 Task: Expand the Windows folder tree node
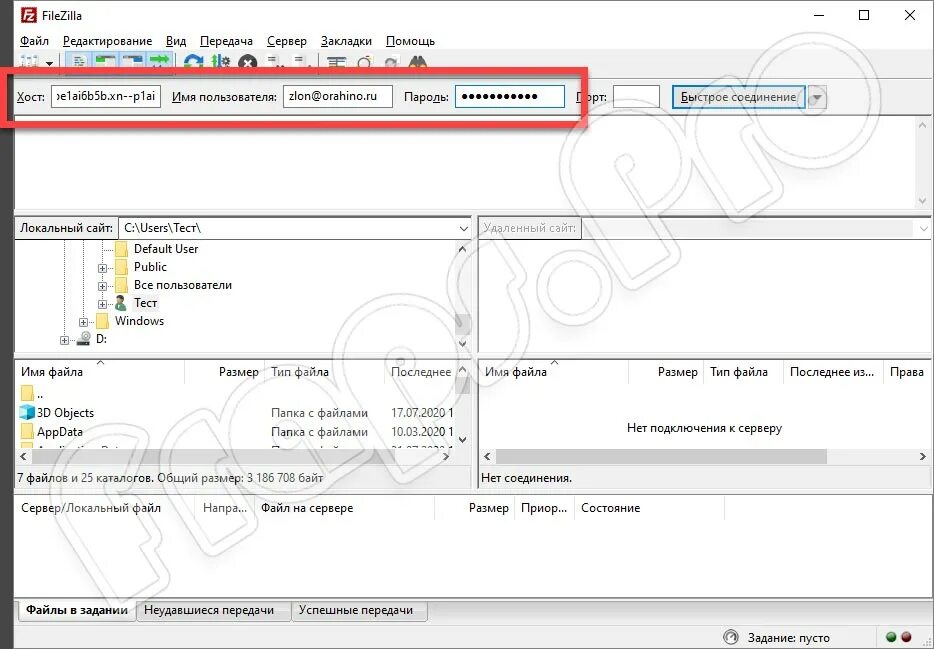pos(83,322)
